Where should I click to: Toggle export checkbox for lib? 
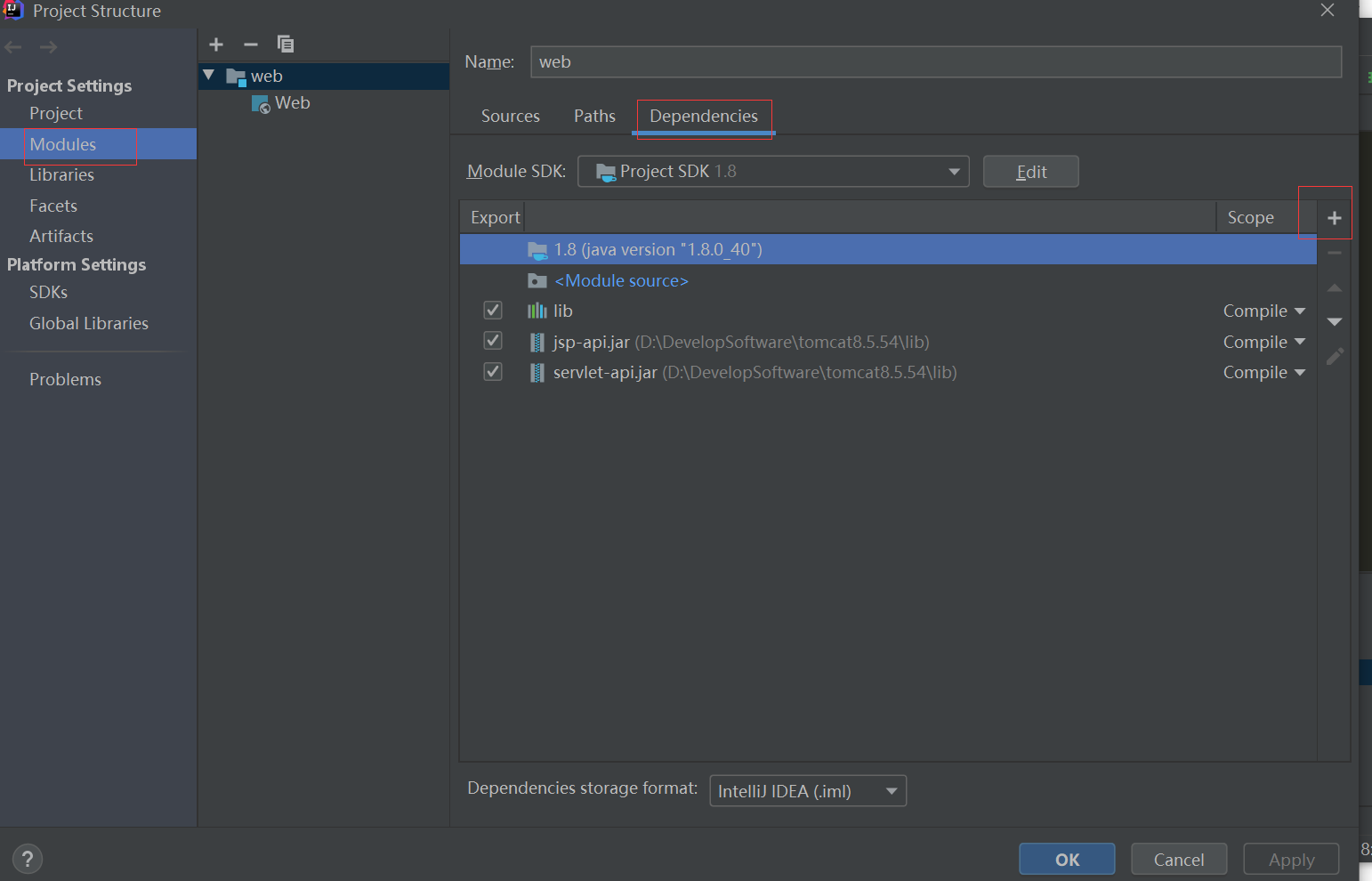point(493,310)
